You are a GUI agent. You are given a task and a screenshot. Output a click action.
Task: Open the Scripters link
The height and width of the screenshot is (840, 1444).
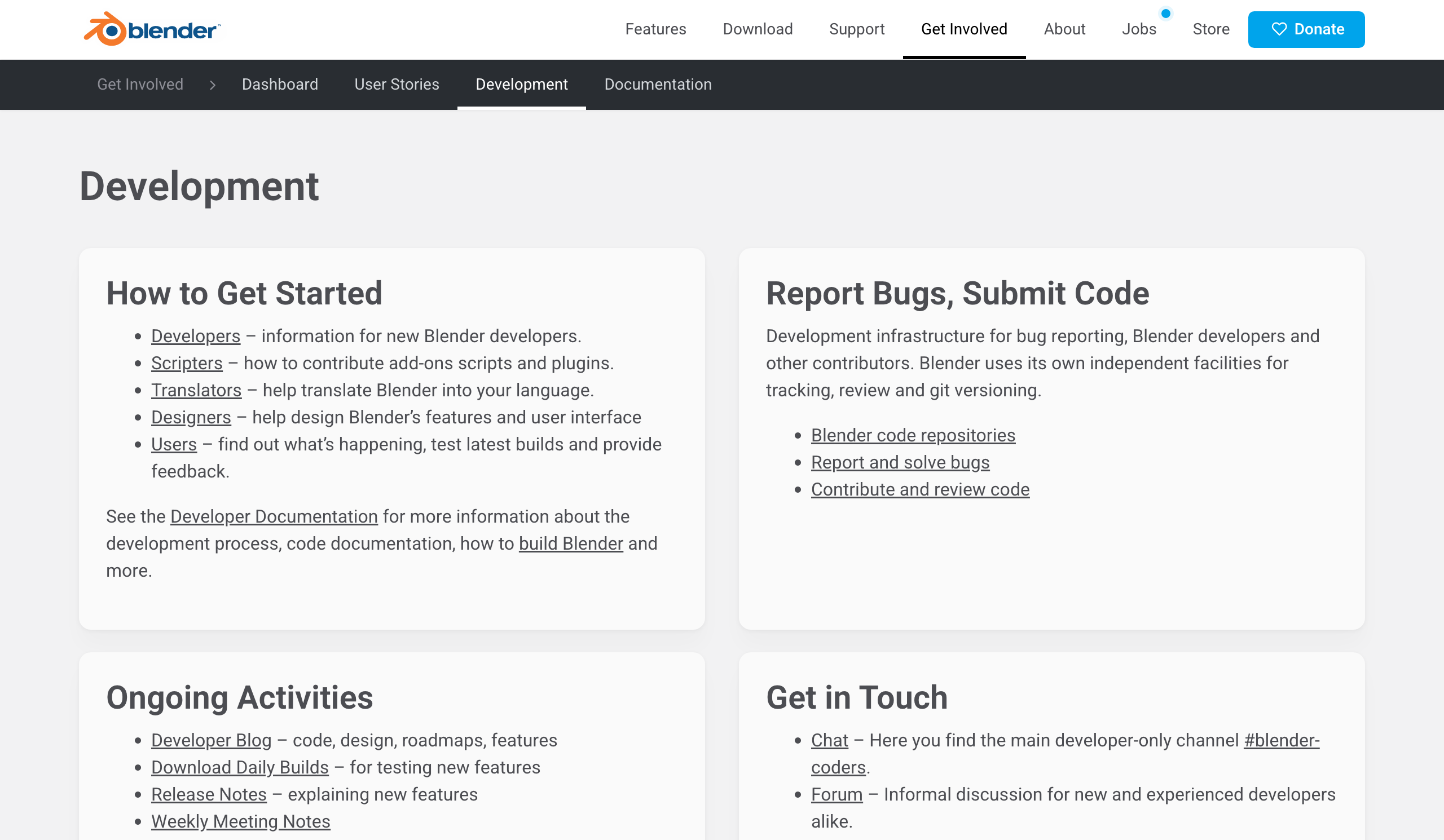187,363
